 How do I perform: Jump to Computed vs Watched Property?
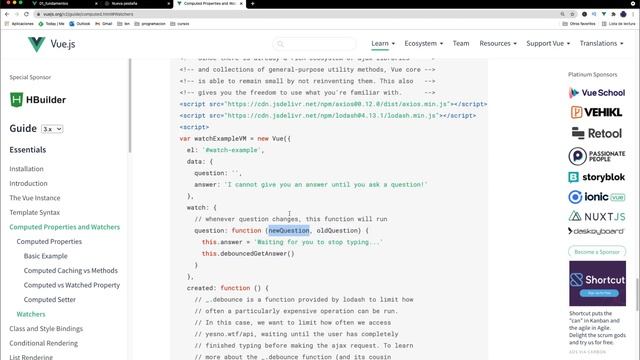72,285
